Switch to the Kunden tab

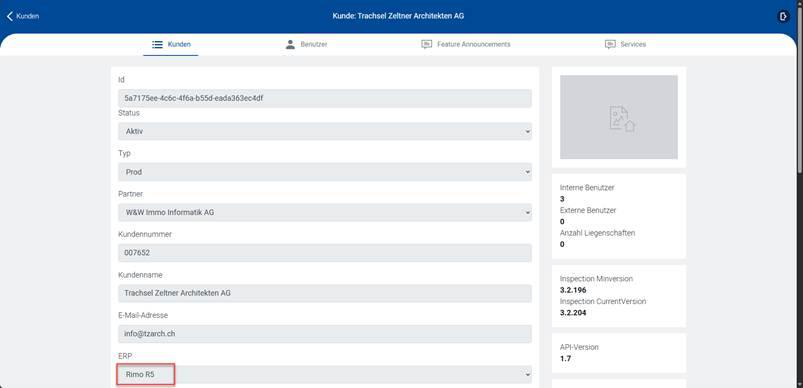(x=171, y=45)
